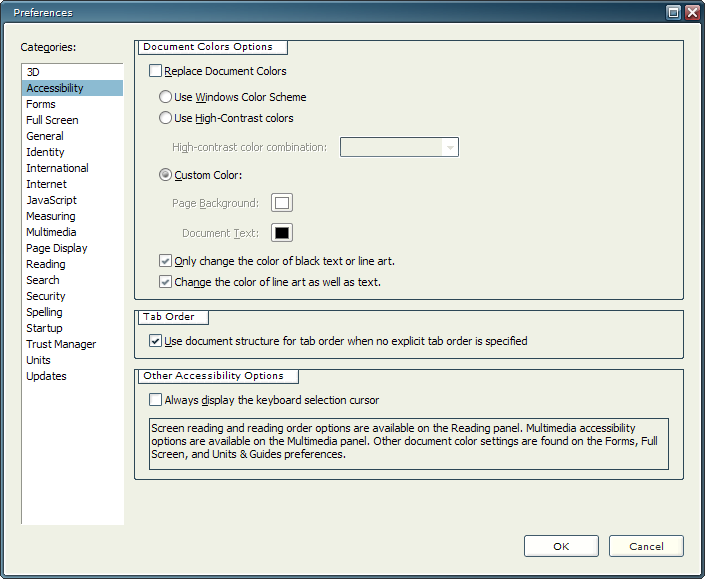The image size is (705, 579).
Task: Open Updates preferences category
Action: point(72,376)
